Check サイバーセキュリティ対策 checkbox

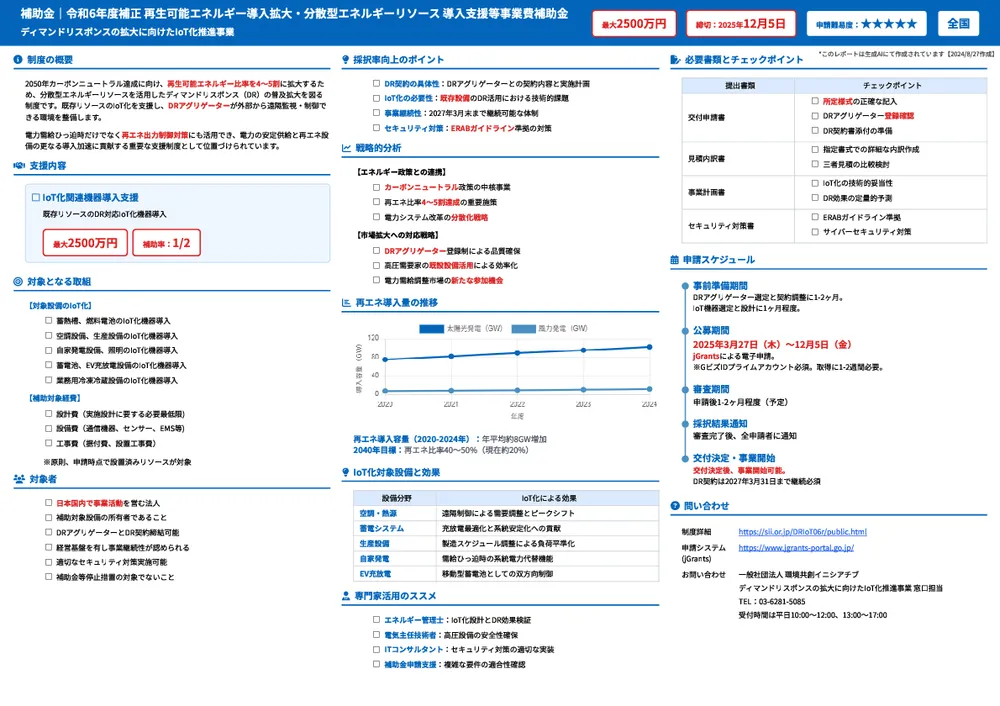(x=815, y=232)
